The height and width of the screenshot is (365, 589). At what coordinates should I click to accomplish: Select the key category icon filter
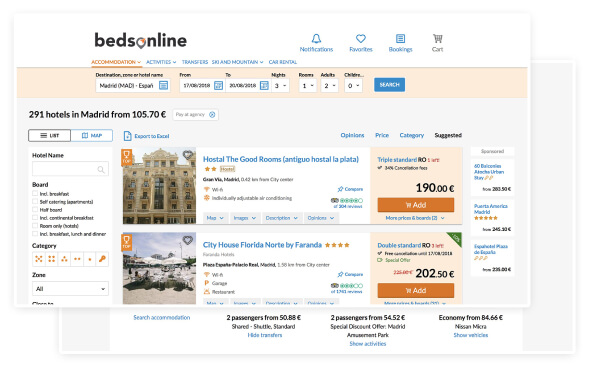click(102, 259)
